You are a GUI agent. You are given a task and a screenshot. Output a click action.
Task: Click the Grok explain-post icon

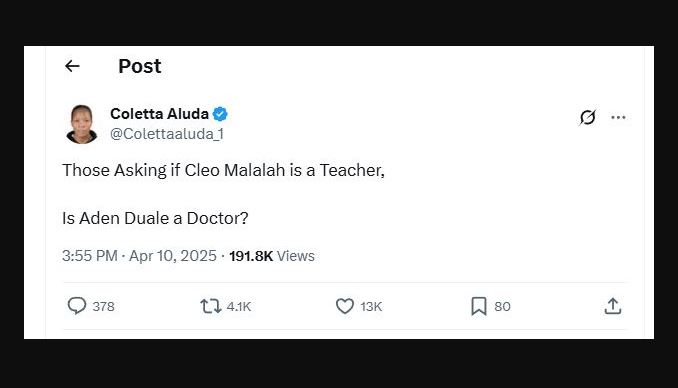pyautogui.click(x=587, y=117)
